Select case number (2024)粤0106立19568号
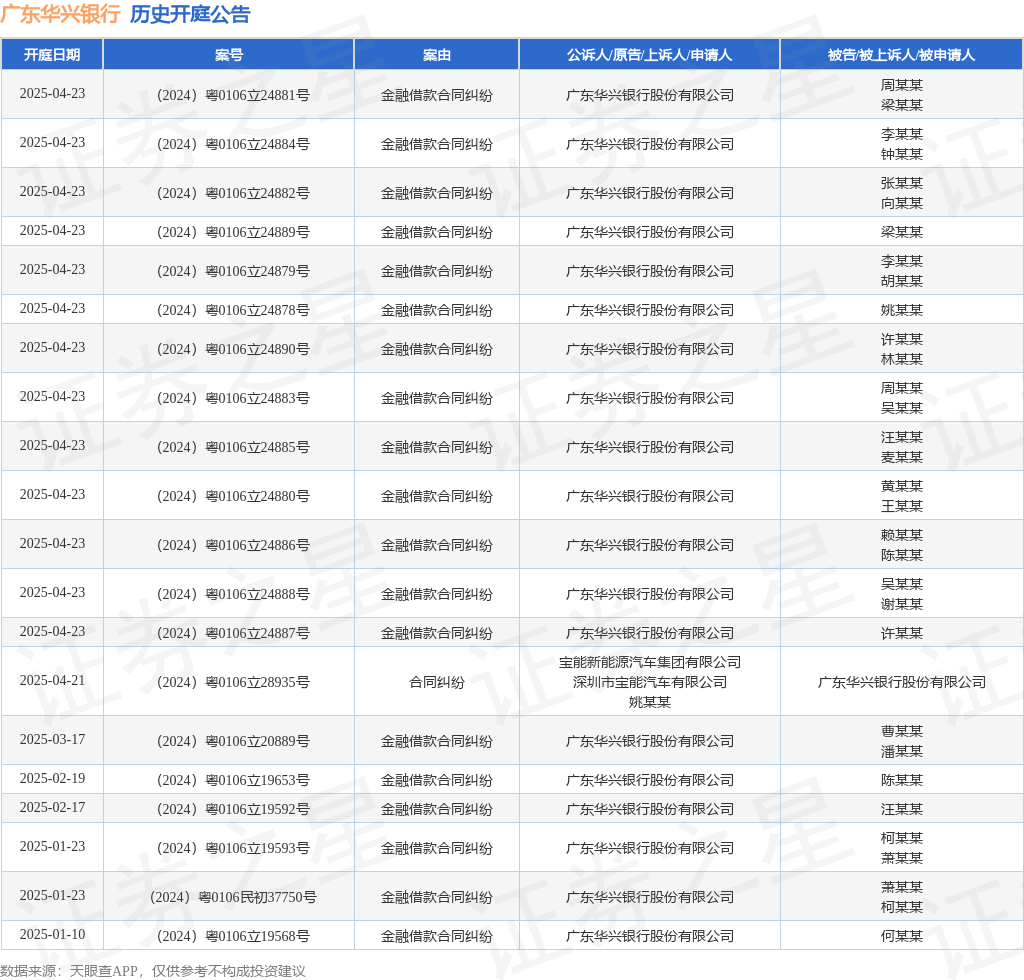This screenshot has width=1024, height=980. point(228,936)
